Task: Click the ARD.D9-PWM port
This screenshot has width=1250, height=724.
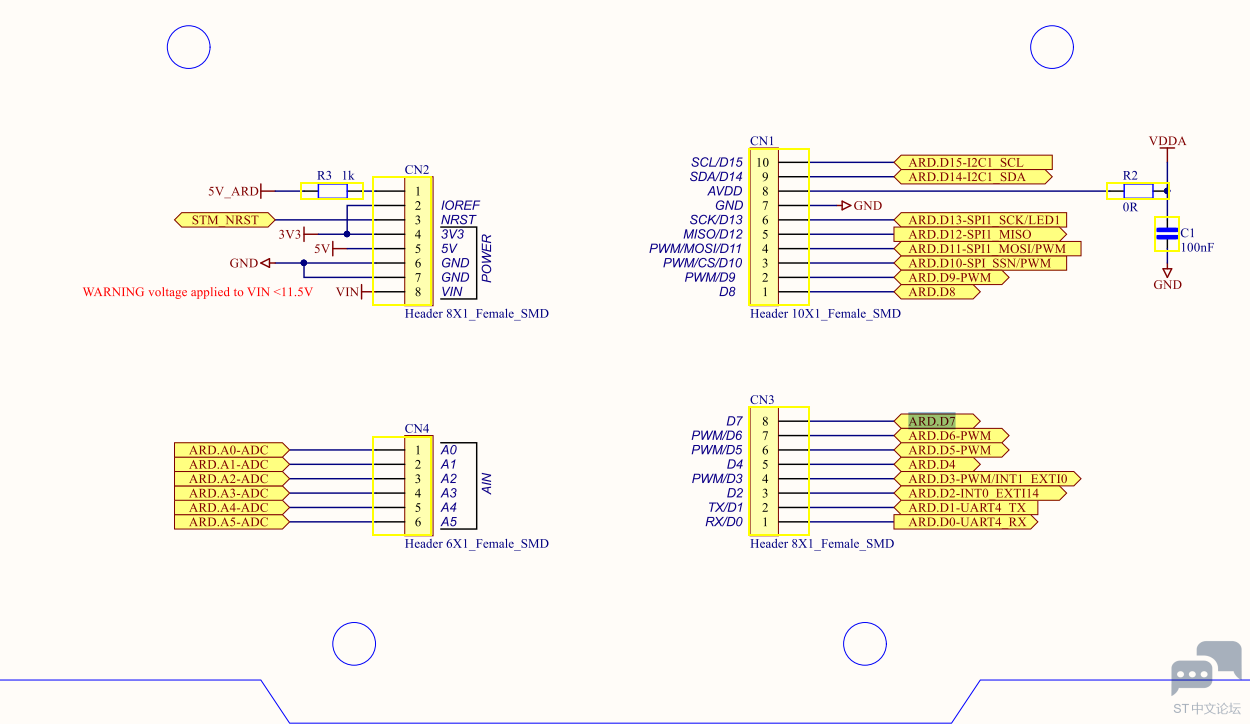Action: tap(953, 278)
